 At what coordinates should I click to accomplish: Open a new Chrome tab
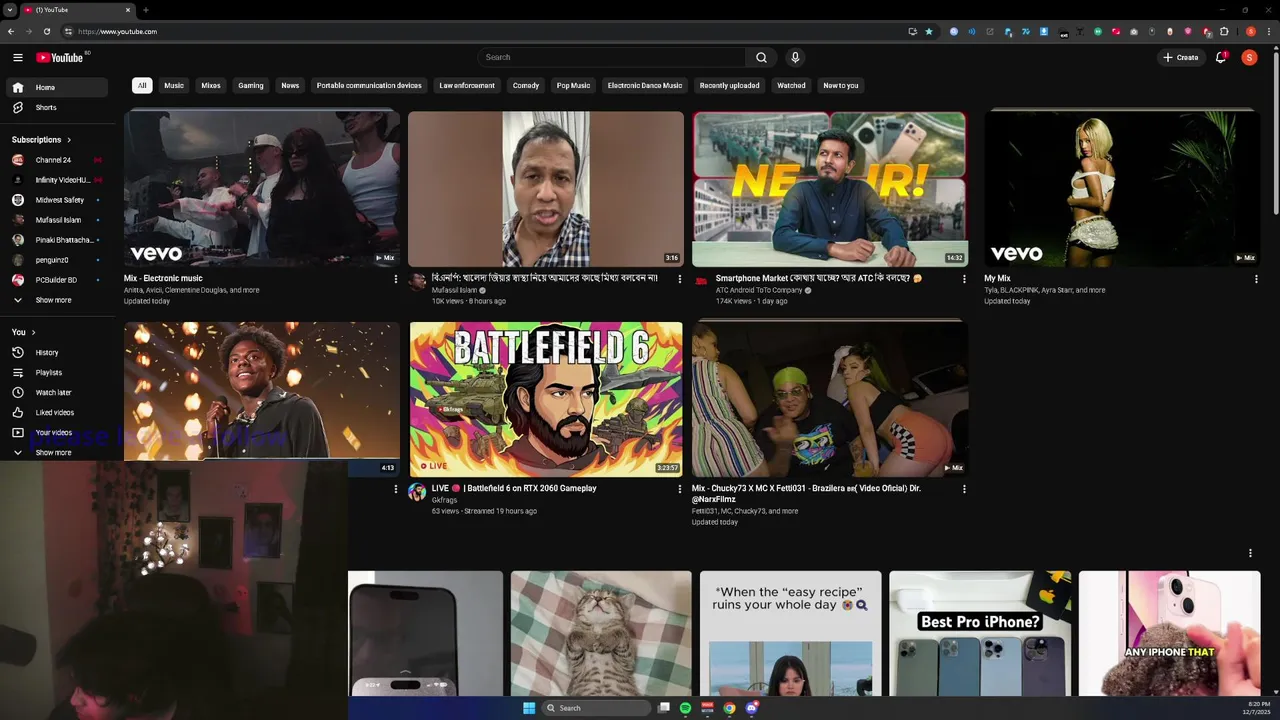(x=146, y=10)
